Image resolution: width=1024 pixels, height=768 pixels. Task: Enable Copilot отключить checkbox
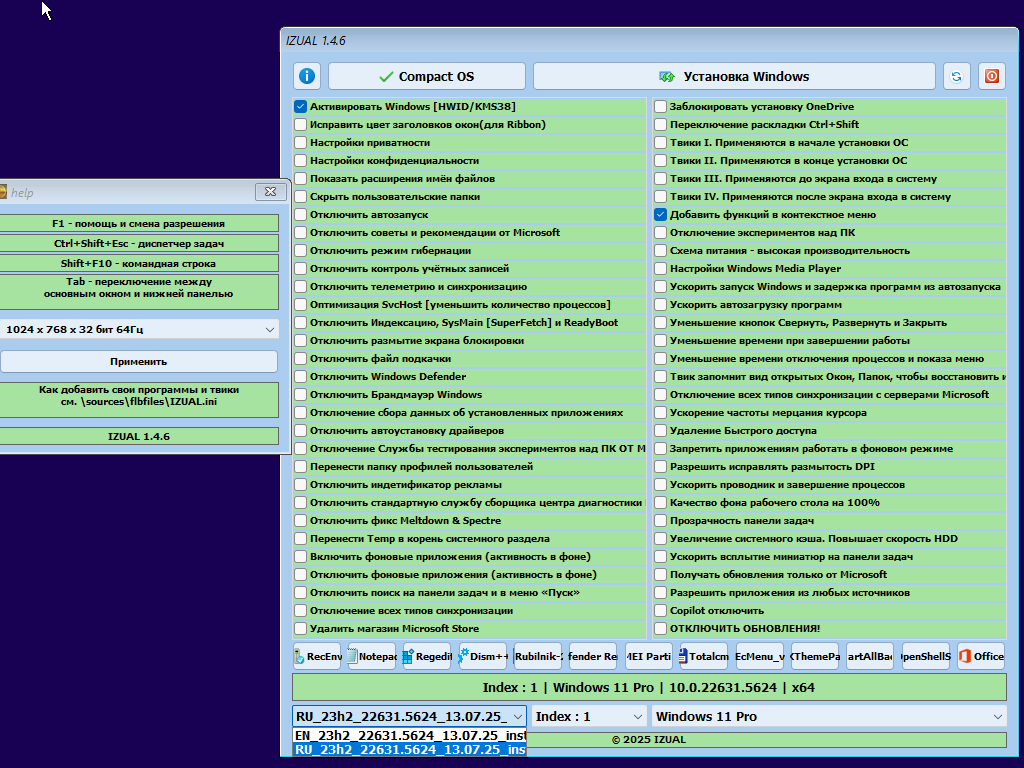[660, 611]
